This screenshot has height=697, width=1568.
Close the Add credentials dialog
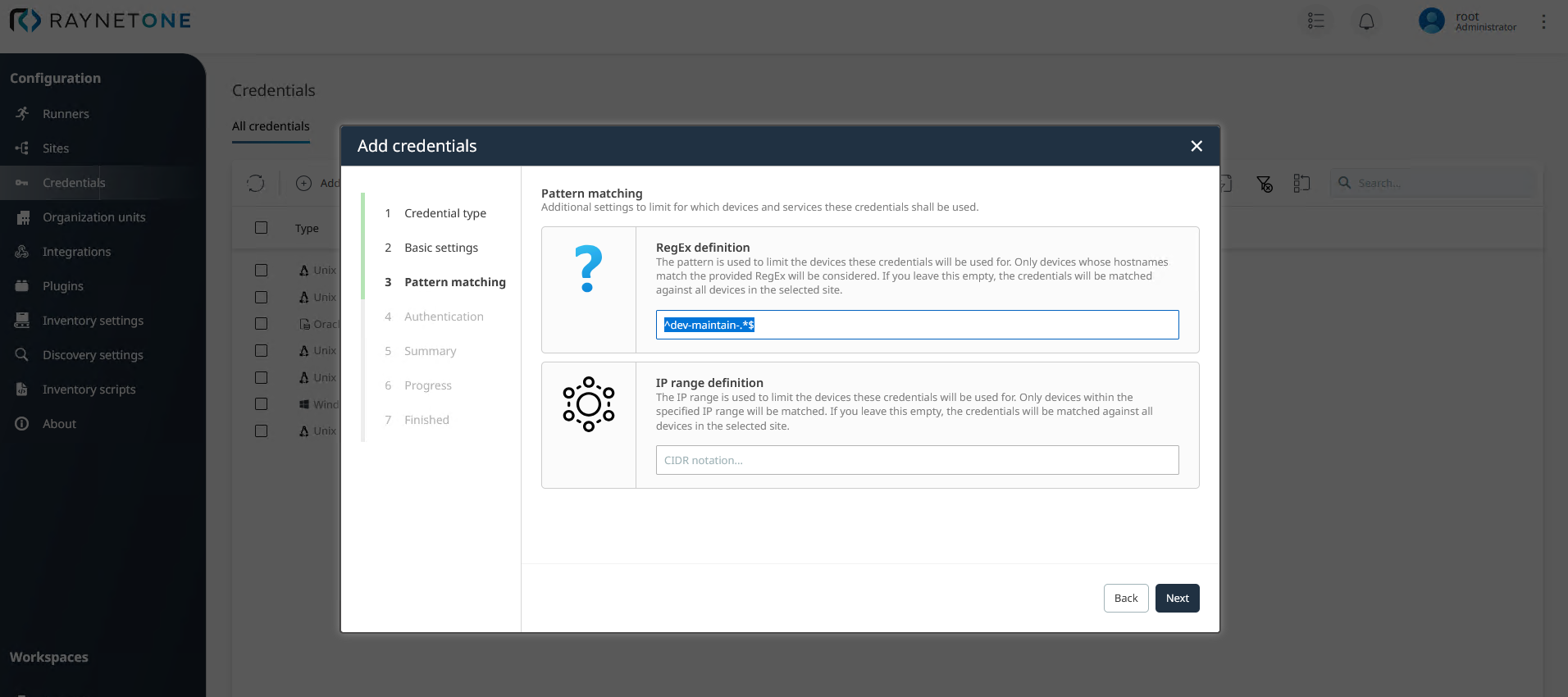(1197, 146)
